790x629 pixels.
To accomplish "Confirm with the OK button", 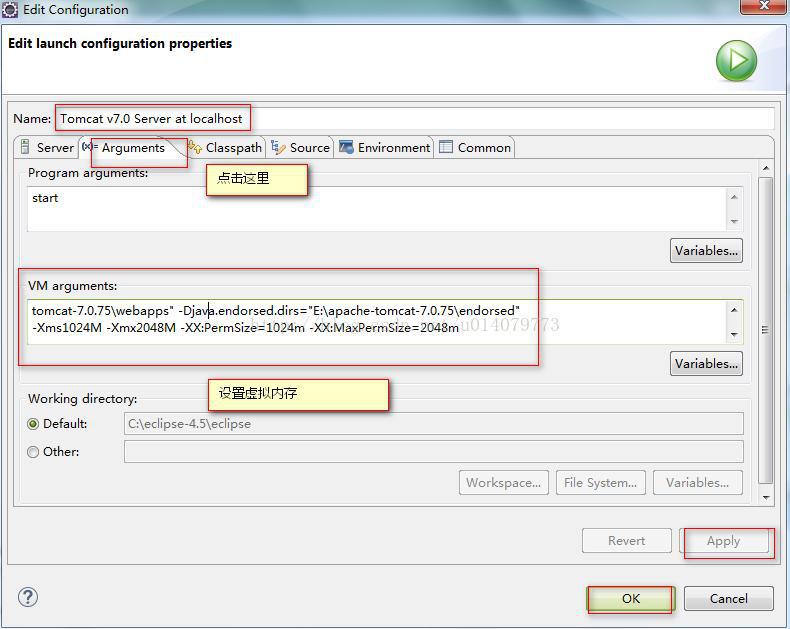I will pyautogui.click(x=631, y=598).
